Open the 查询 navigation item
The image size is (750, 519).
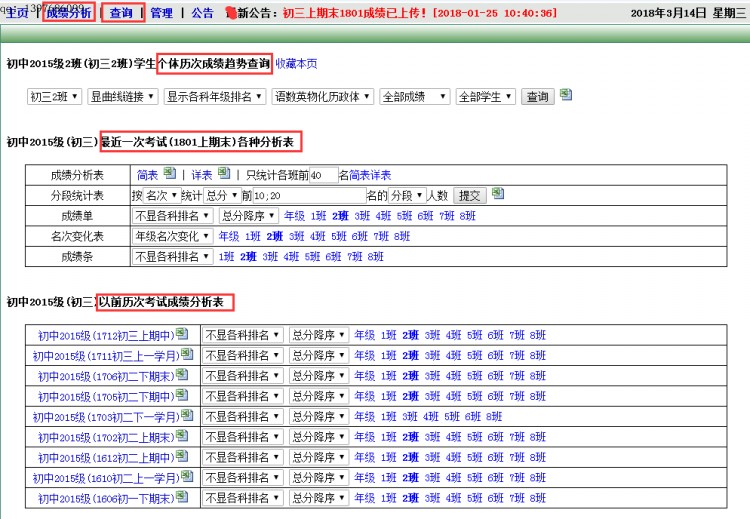pyautogui.click(x=121, y=13)
